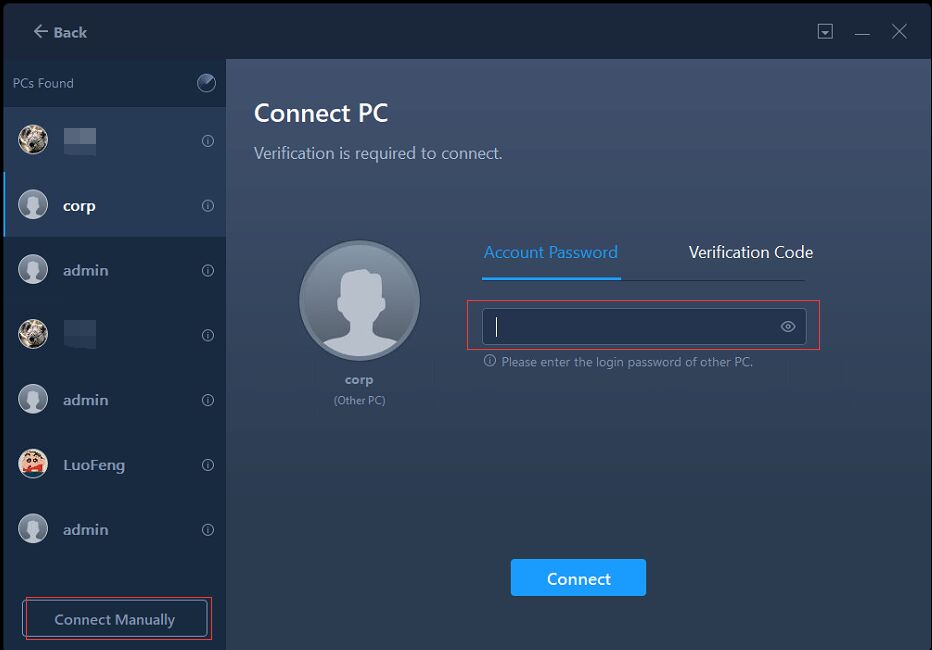Viewport: 932px width, 650px height.
Task: Click the large corp profile avatar
Action: [x=360, y=300]
